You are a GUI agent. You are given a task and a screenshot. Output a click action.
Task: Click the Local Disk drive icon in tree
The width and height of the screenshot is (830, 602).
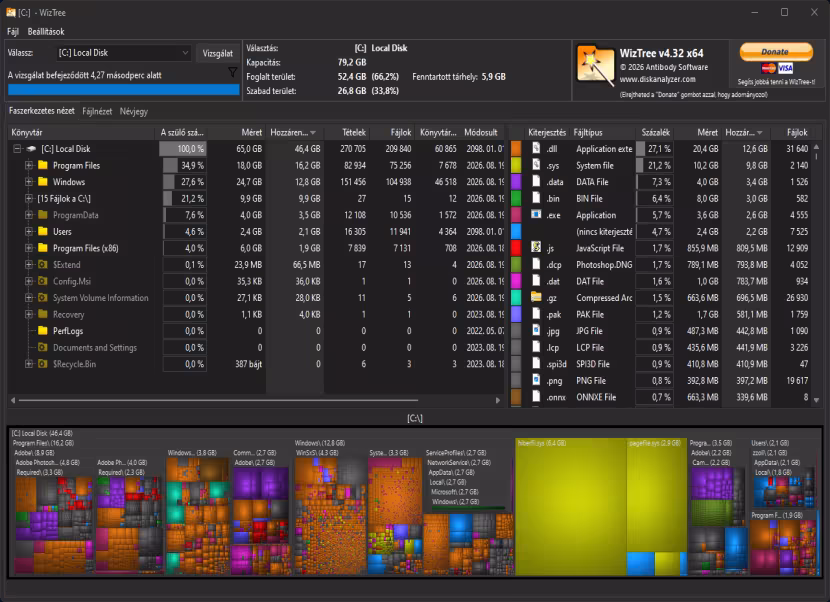(31, 149)
